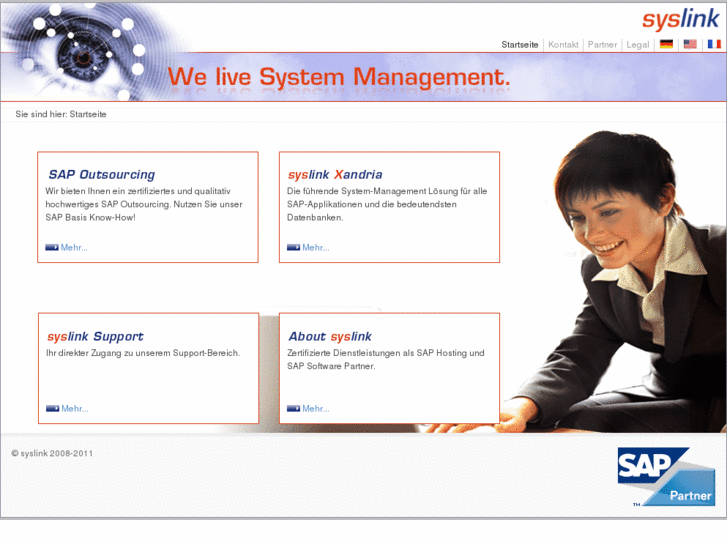Follow Mehr link in syslink Xandria box
727x545 pixels.
point(316,248)
